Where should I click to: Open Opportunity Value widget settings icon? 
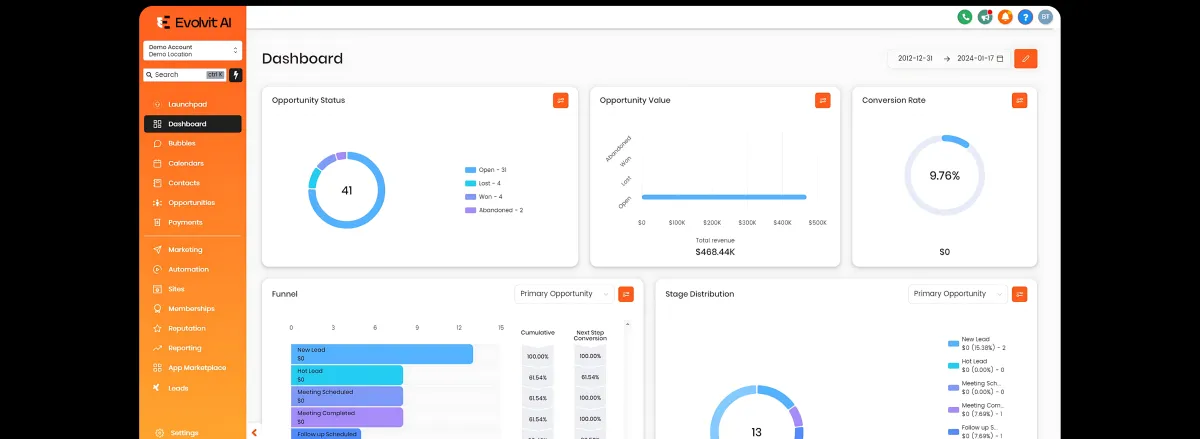822,100
